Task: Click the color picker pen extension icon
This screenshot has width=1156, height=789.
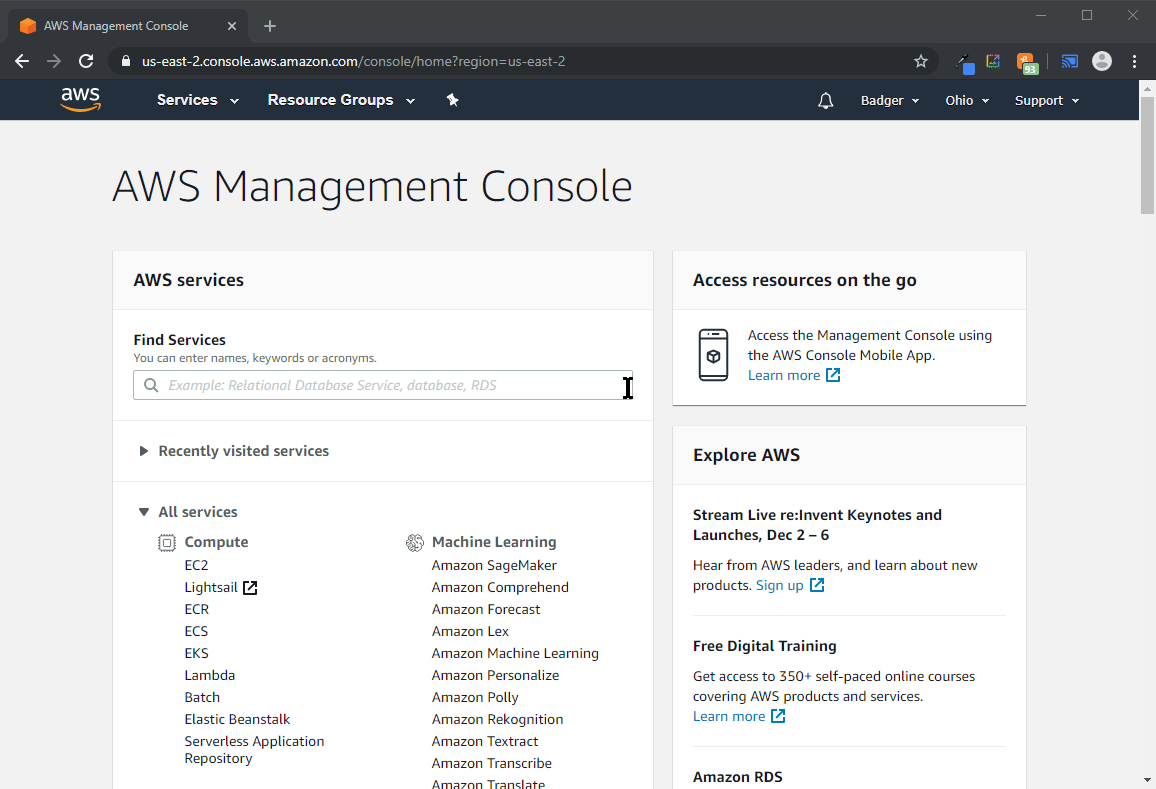Action: 965,63
